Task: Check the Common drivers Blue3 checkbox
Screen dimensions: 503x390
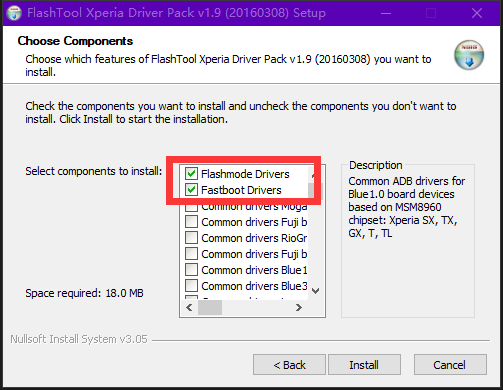Action: pyautogui.click(x=191, y=286)
